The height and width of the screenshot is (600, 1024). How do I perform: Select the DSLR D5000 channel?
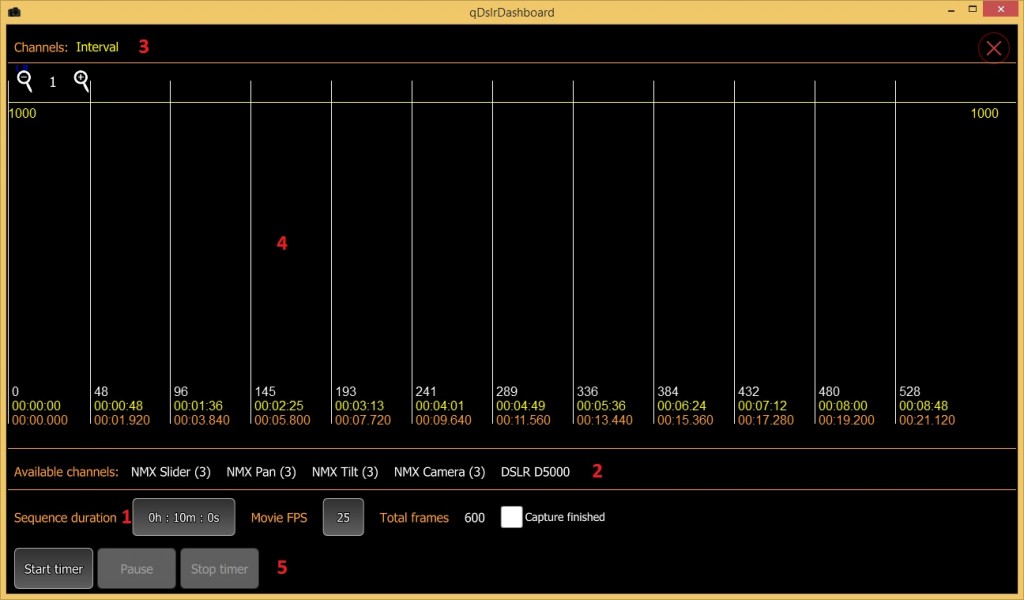(536, 471)
